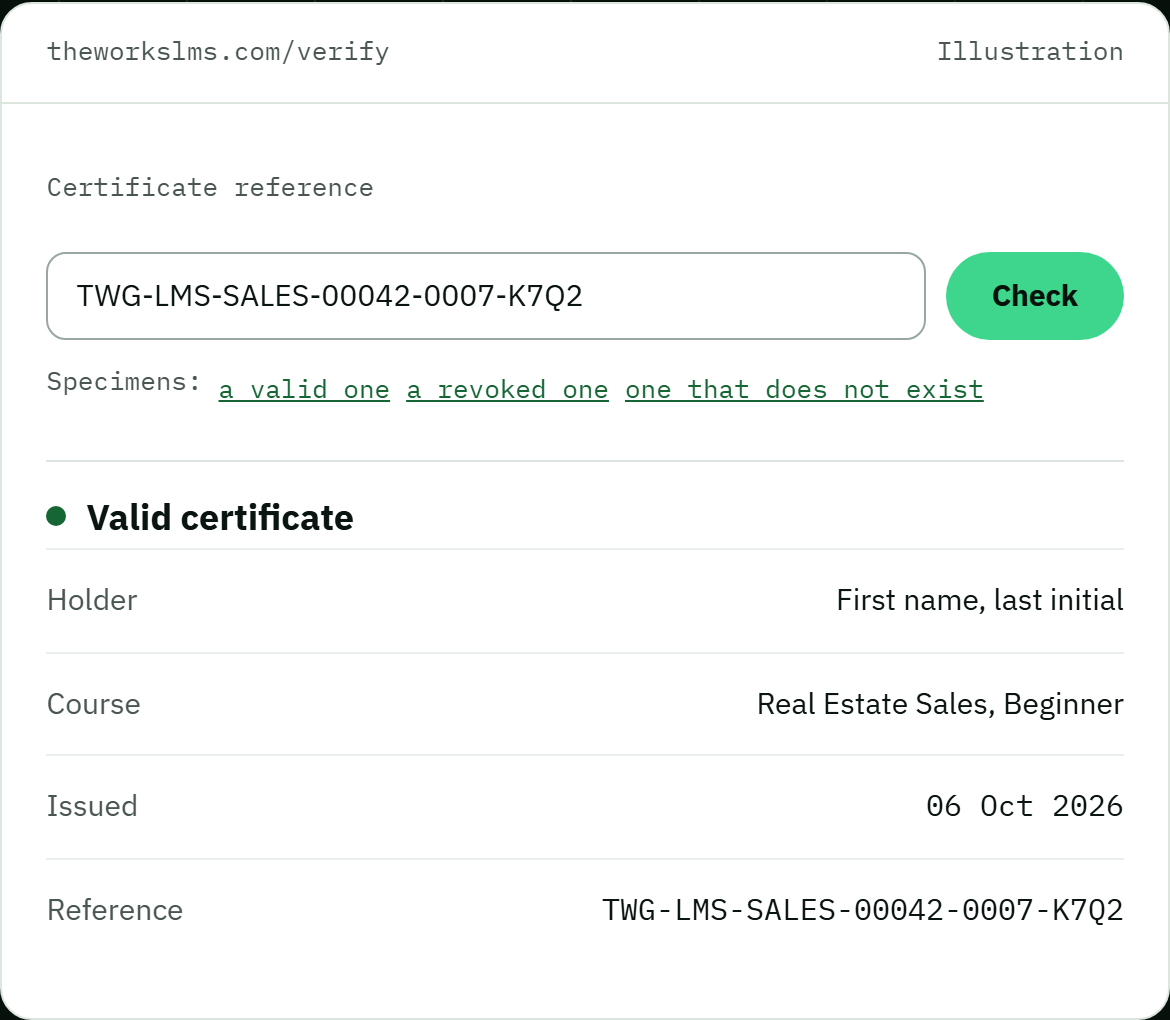1170x1020 pixels.
Task: Open 'one that does not exist' specimen link
Action: [x=804, y=389]
